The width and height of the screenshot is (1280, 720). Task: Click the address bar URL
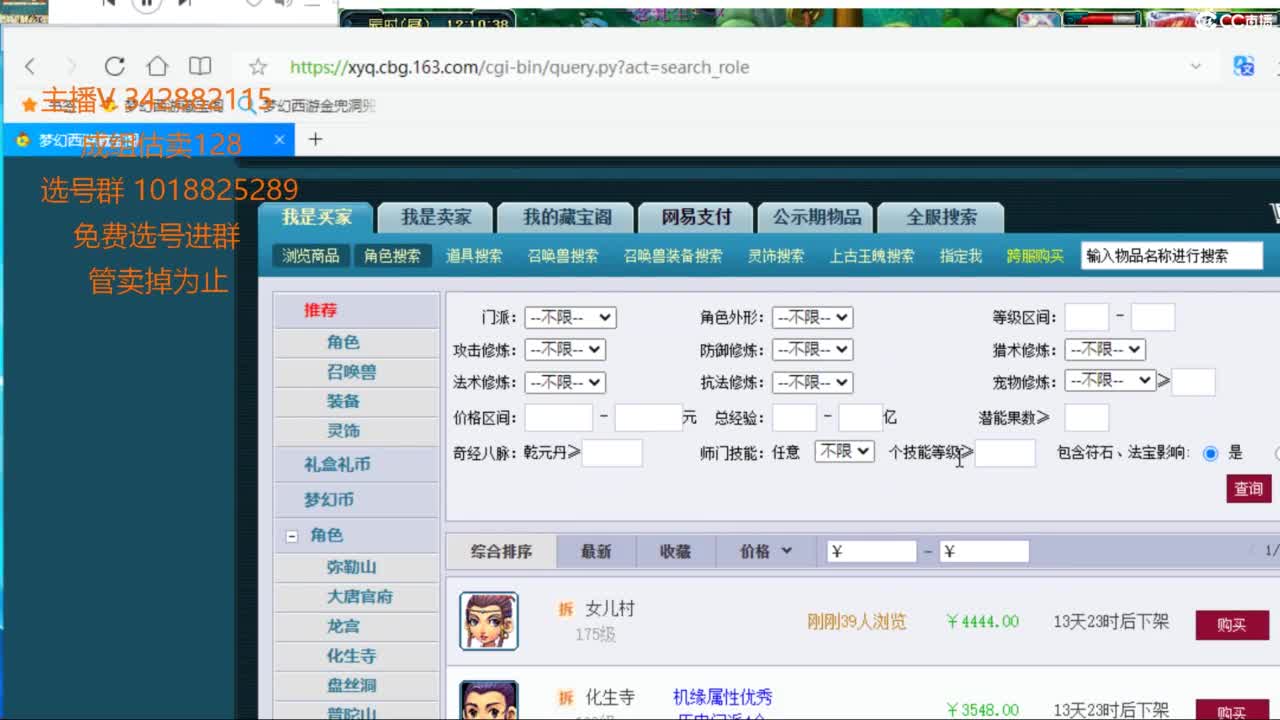(519, 67)
